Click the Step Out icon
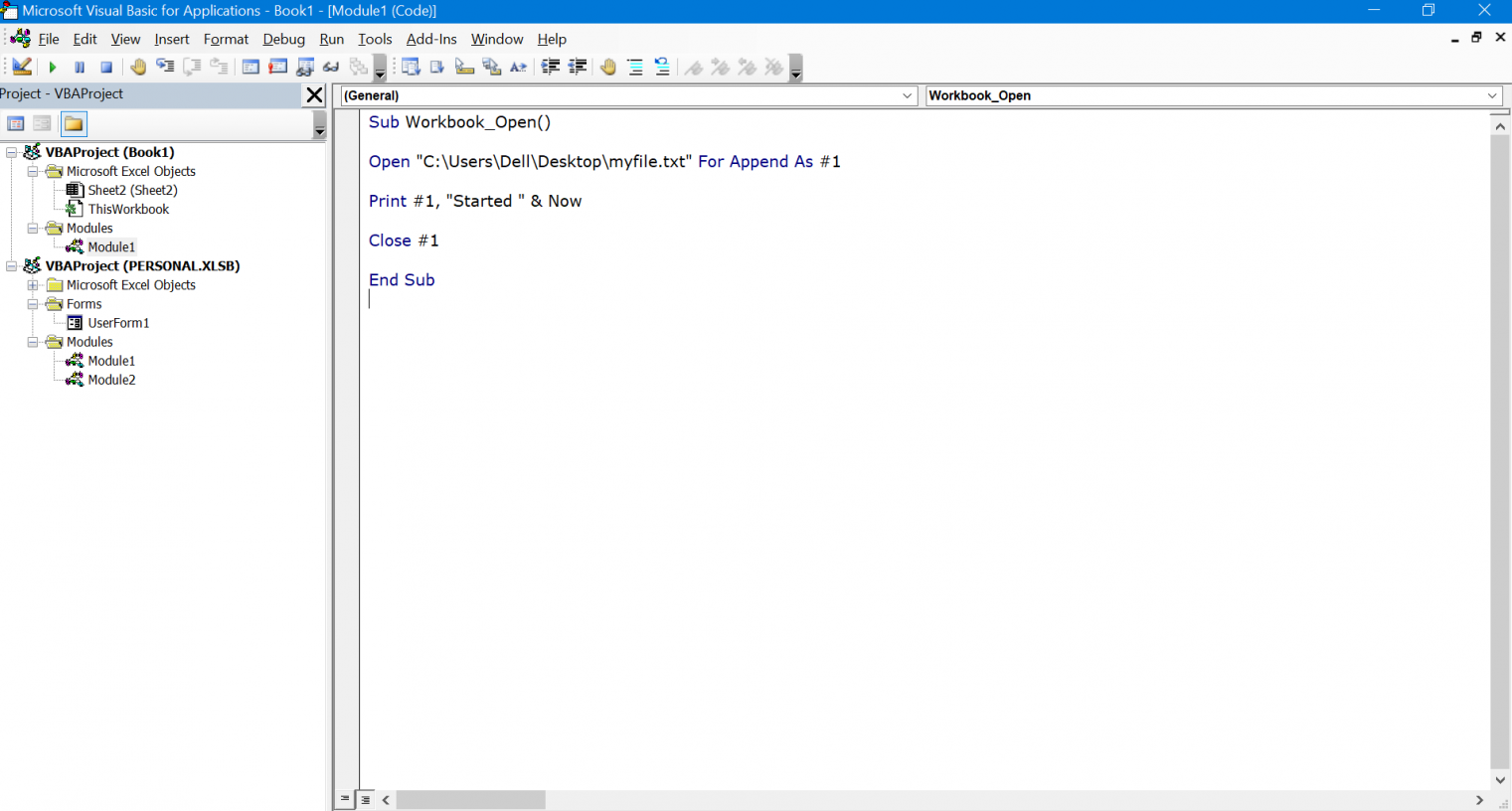 click(219, 67)
